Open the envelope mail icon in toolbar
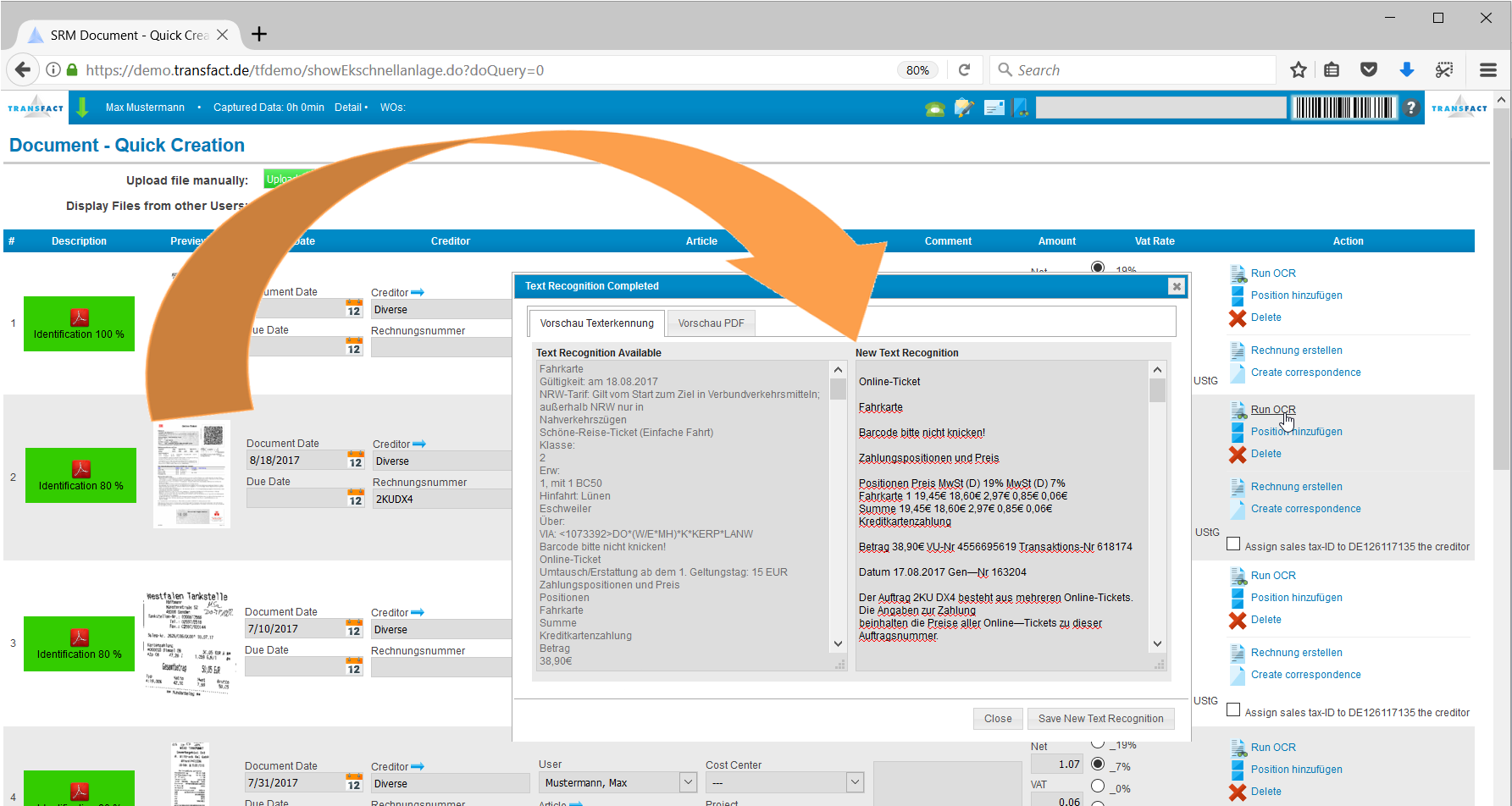 (994, 108)
